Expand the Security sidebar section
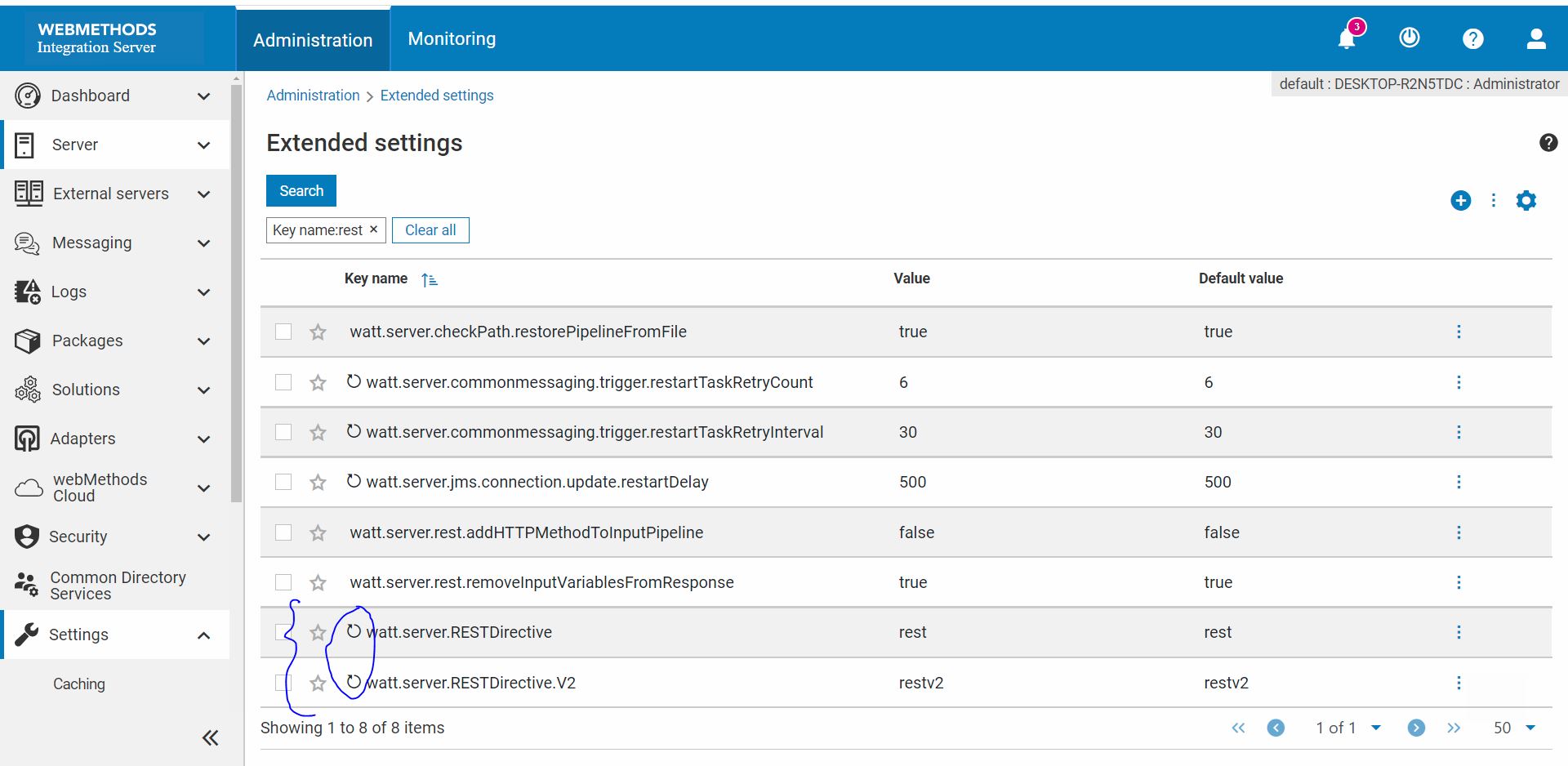 pyautogui.click(x=203, y=537)
